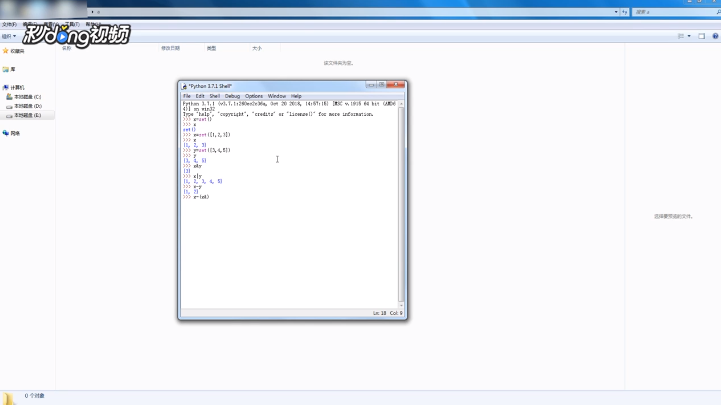Click the output line {1, 2, 3, 4, 5}

[x=203, y=181]
